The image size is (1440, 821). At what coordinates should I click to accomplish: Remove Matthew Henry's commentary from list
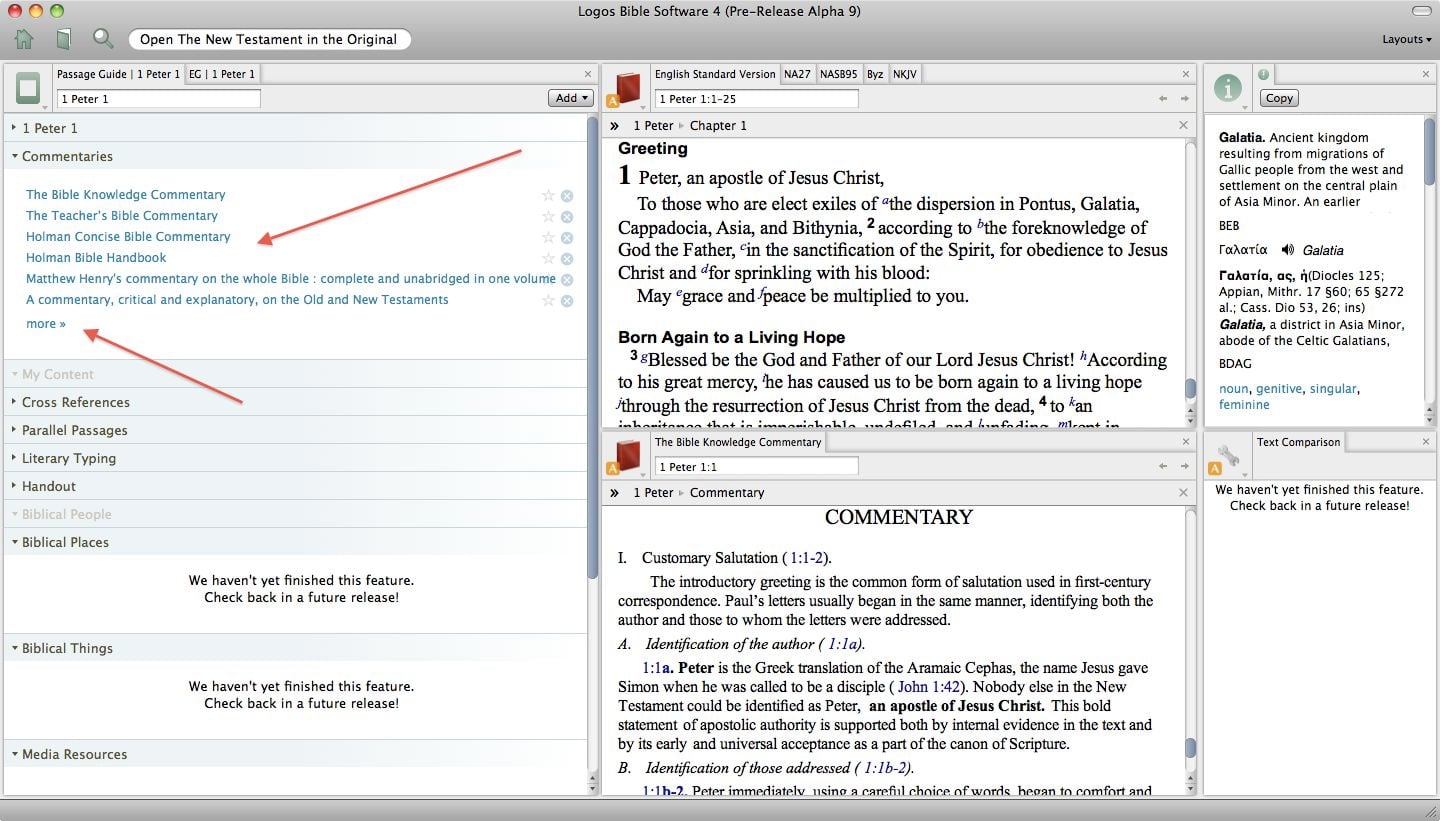(x=567, y=279)
